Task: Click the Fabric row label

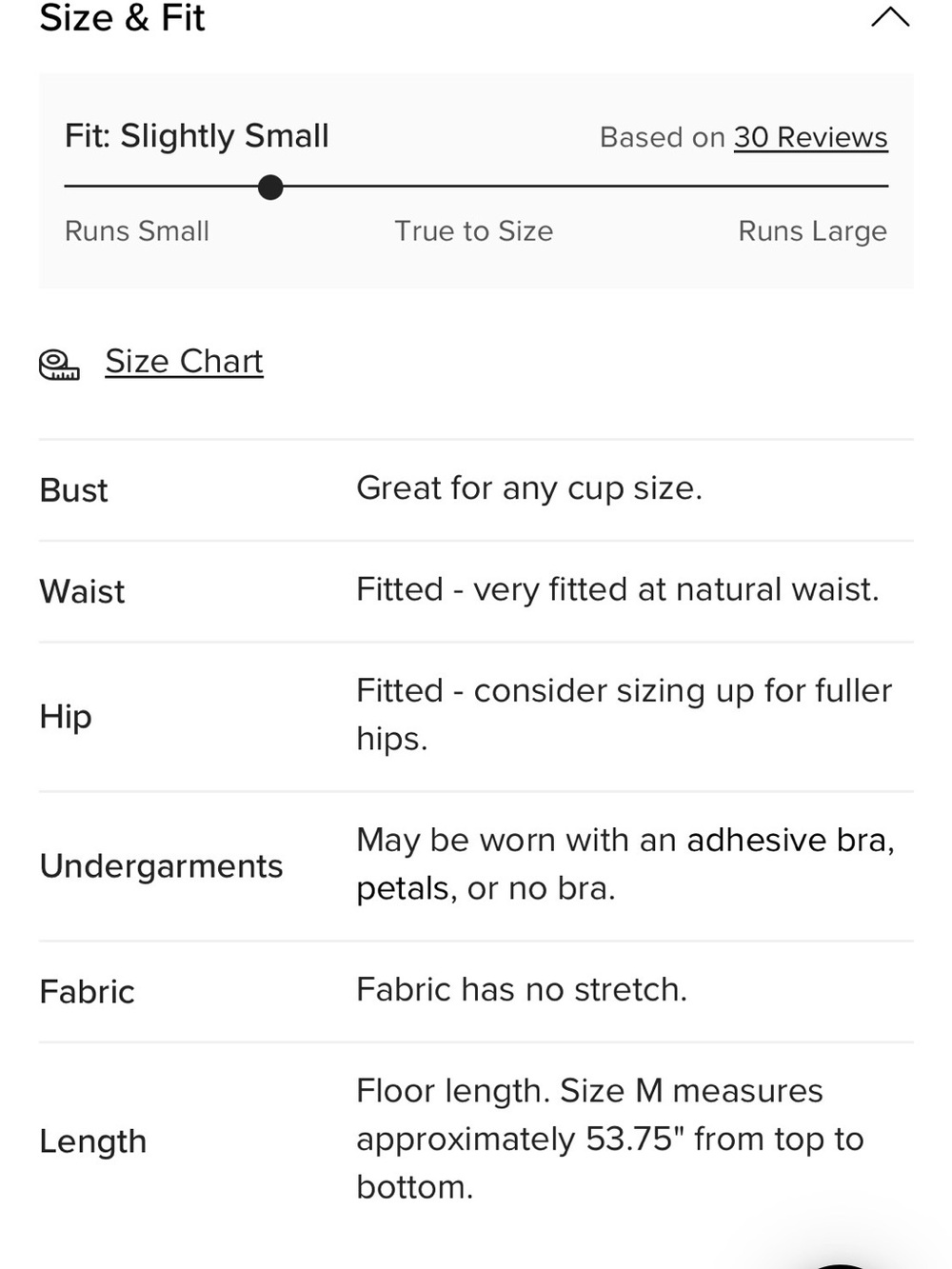Action: [x=87, y=992]
